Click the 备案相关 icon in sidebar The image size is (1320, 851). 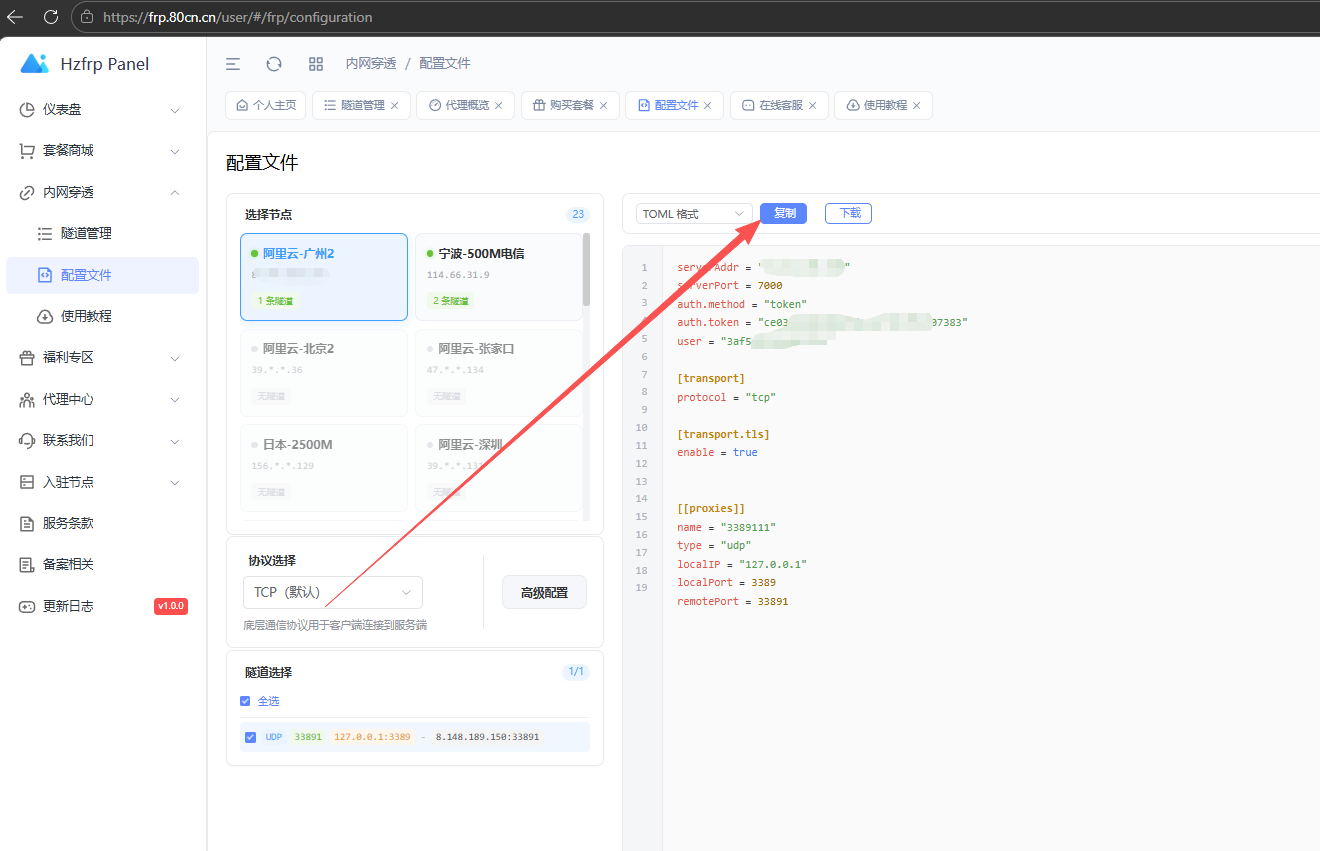(27, 565)
